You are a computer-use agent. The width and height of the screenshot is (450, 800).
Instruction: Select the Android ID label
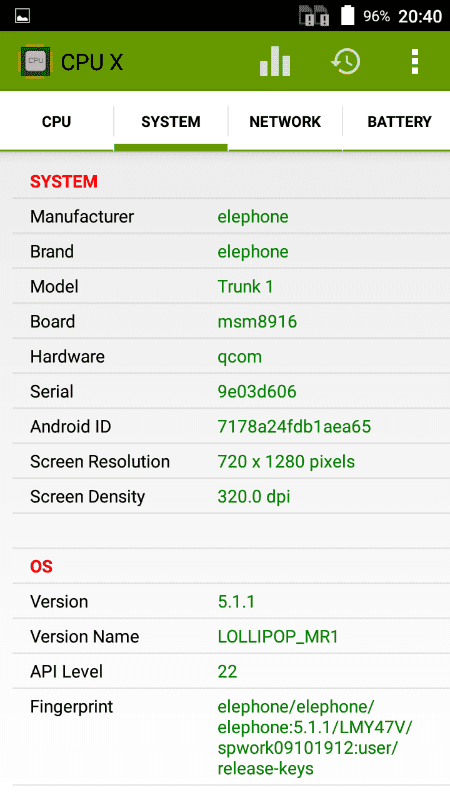[x=71, y=426]
